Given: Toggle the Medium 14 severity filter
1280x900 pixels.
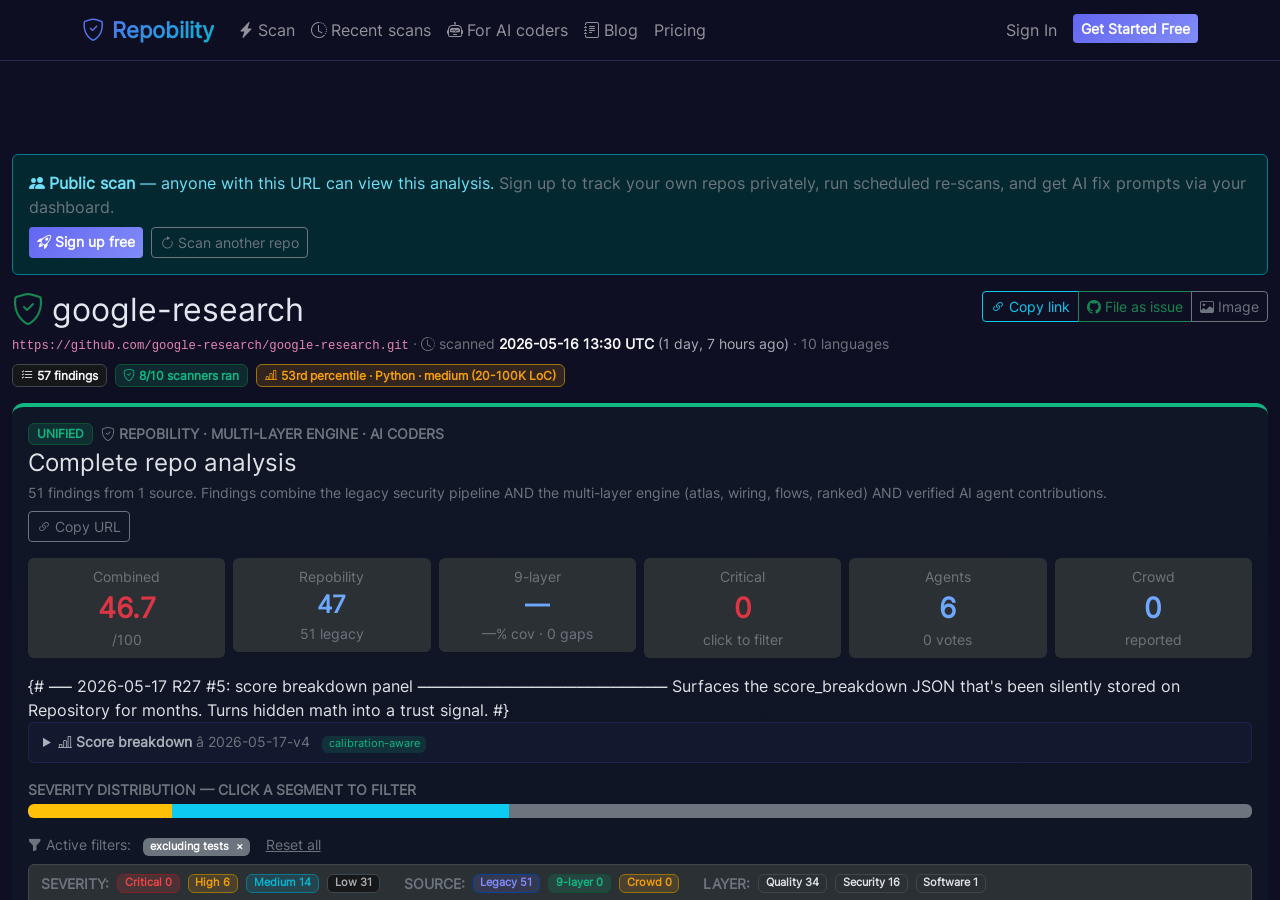Looking at the screenshot, I should click(282, 883).
